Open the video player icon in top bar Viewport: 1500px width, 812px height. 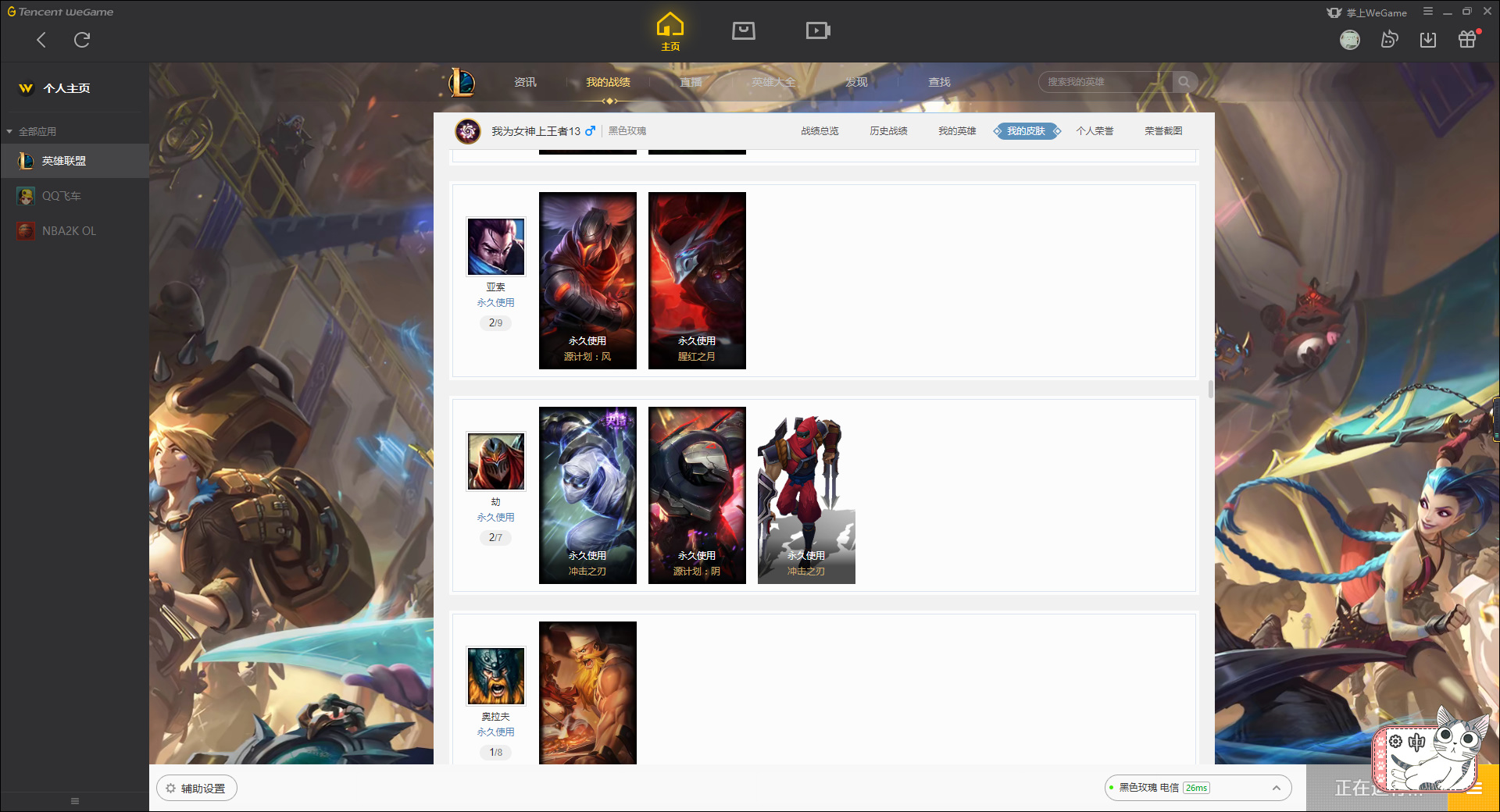pyautogui.click(x=818, y=30)
